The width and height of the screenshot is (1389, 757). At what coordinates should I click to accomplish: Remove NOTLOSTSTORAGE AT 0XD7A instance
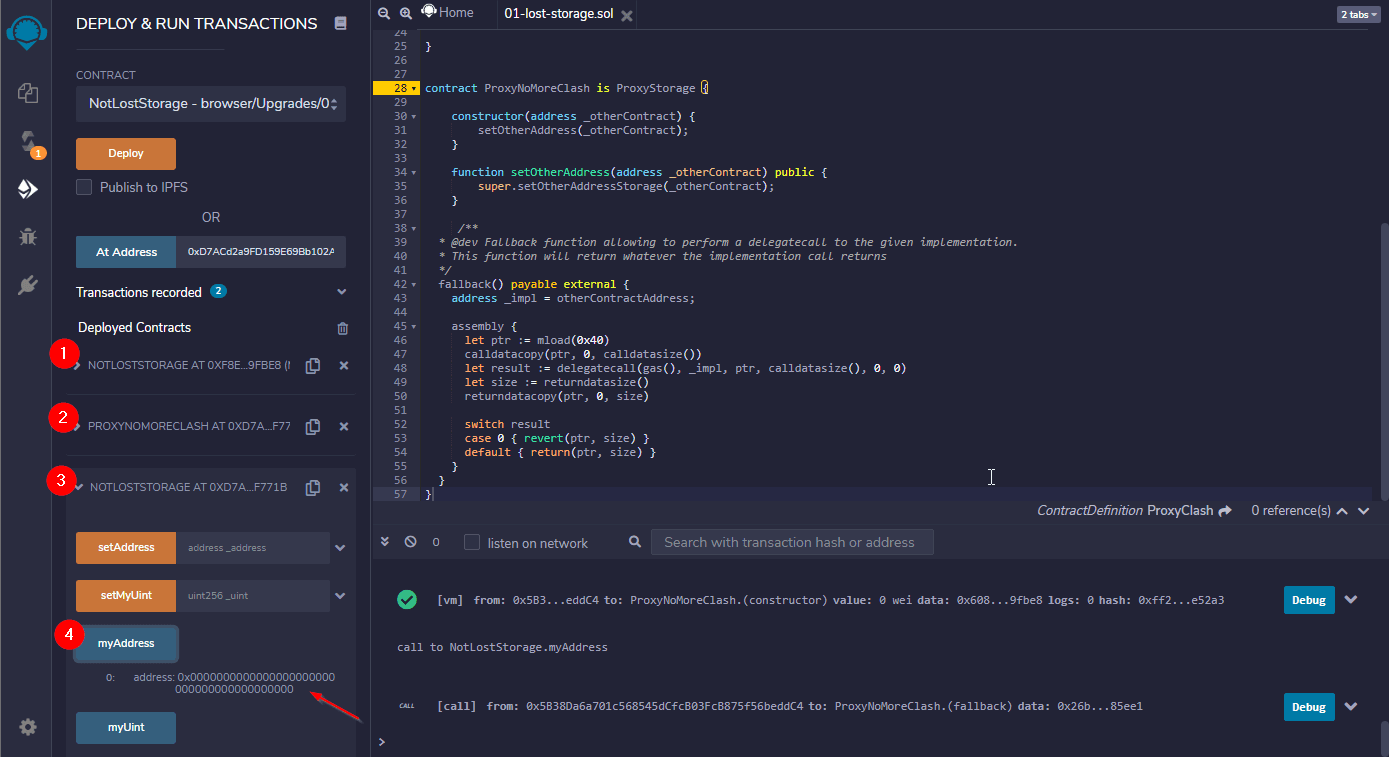[344, 488]
